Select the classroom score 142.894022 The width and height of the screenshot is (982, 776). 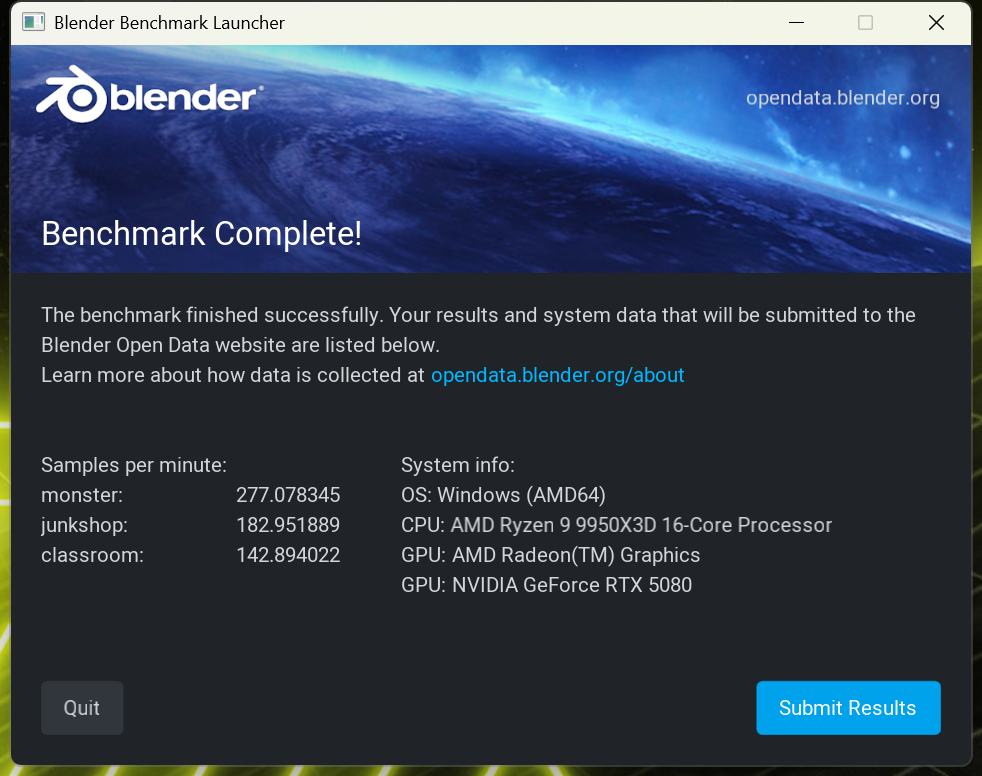coord(288,556)
